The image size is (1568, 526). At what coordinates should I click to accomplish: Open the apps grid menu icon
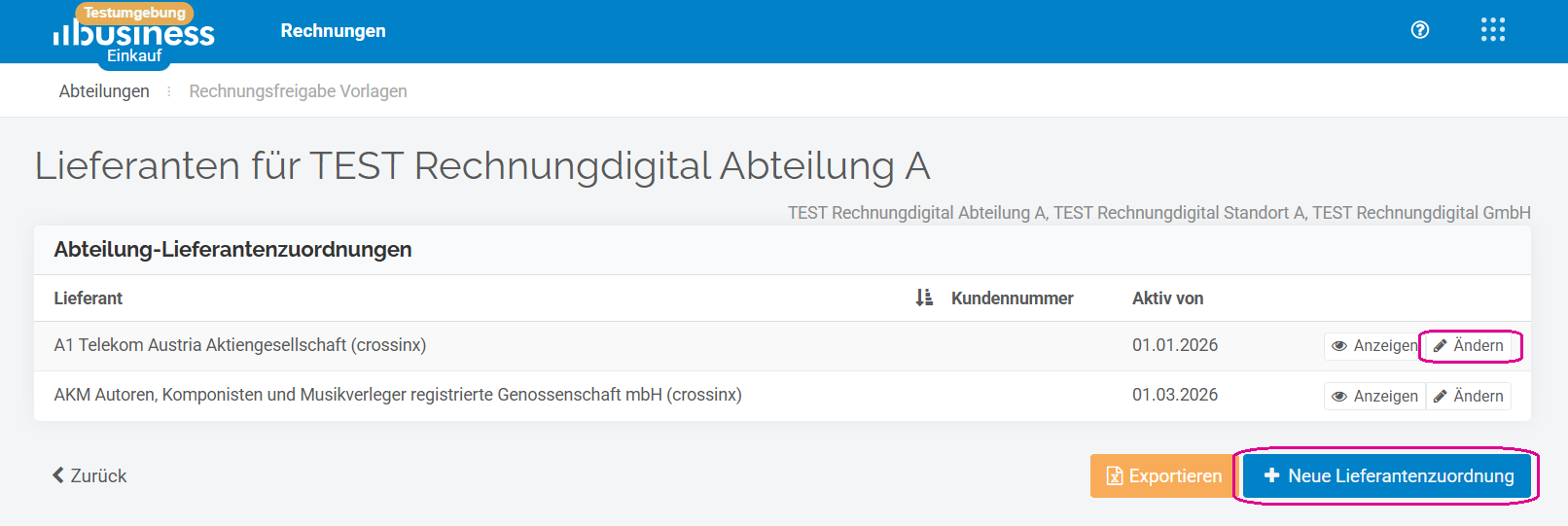pos(1492,30)
